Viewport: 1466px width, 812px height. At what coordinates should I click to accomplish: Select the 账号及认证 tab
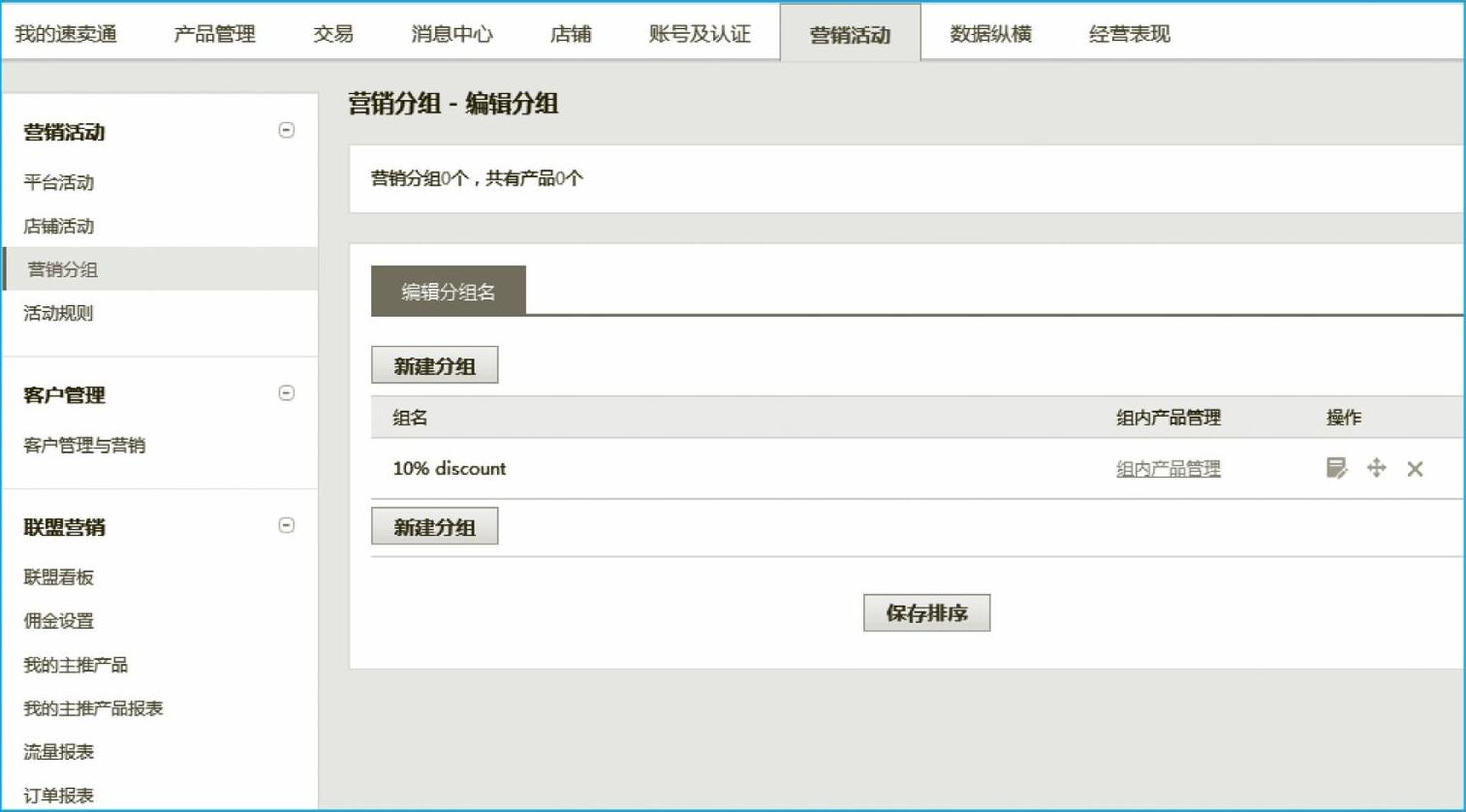click(700, 34)
